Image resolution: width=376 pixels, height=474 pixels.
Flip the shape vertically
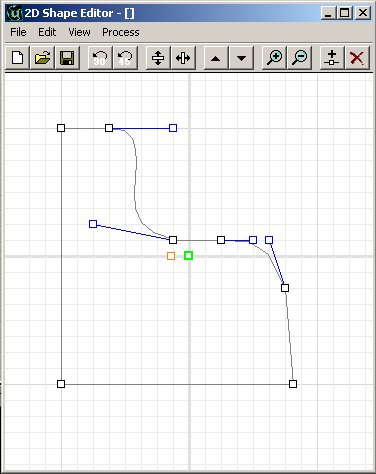[158, 58]
